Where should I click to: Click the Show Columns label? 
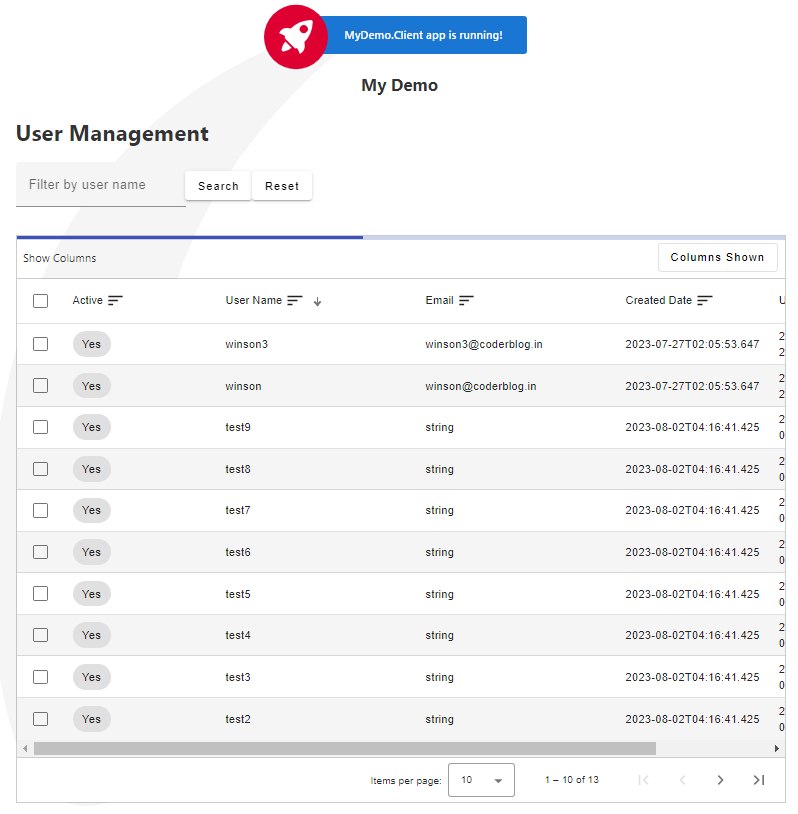[x=60, y=258]
